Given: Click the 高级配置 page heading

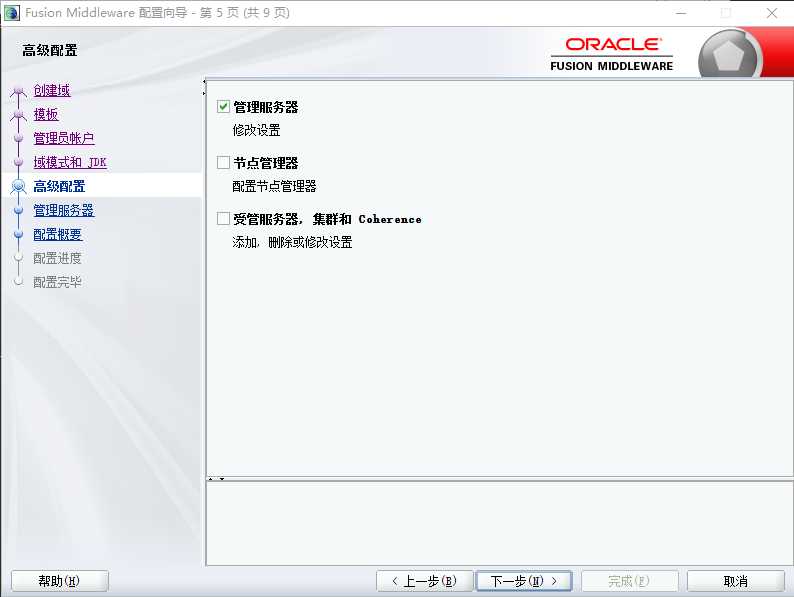Looking at the screenshot, I should (x=50, y=50).
